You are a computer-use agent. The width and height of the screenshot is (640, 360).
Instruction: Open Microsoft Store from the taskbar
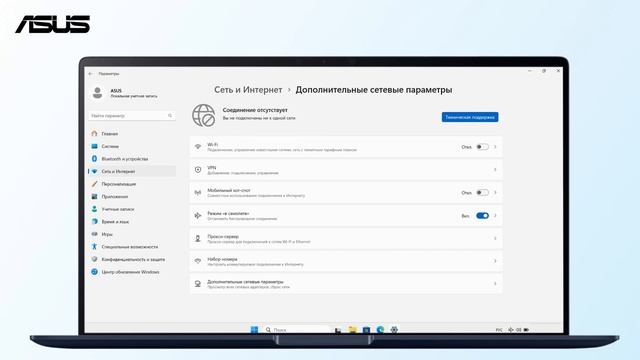click(366, 329)
